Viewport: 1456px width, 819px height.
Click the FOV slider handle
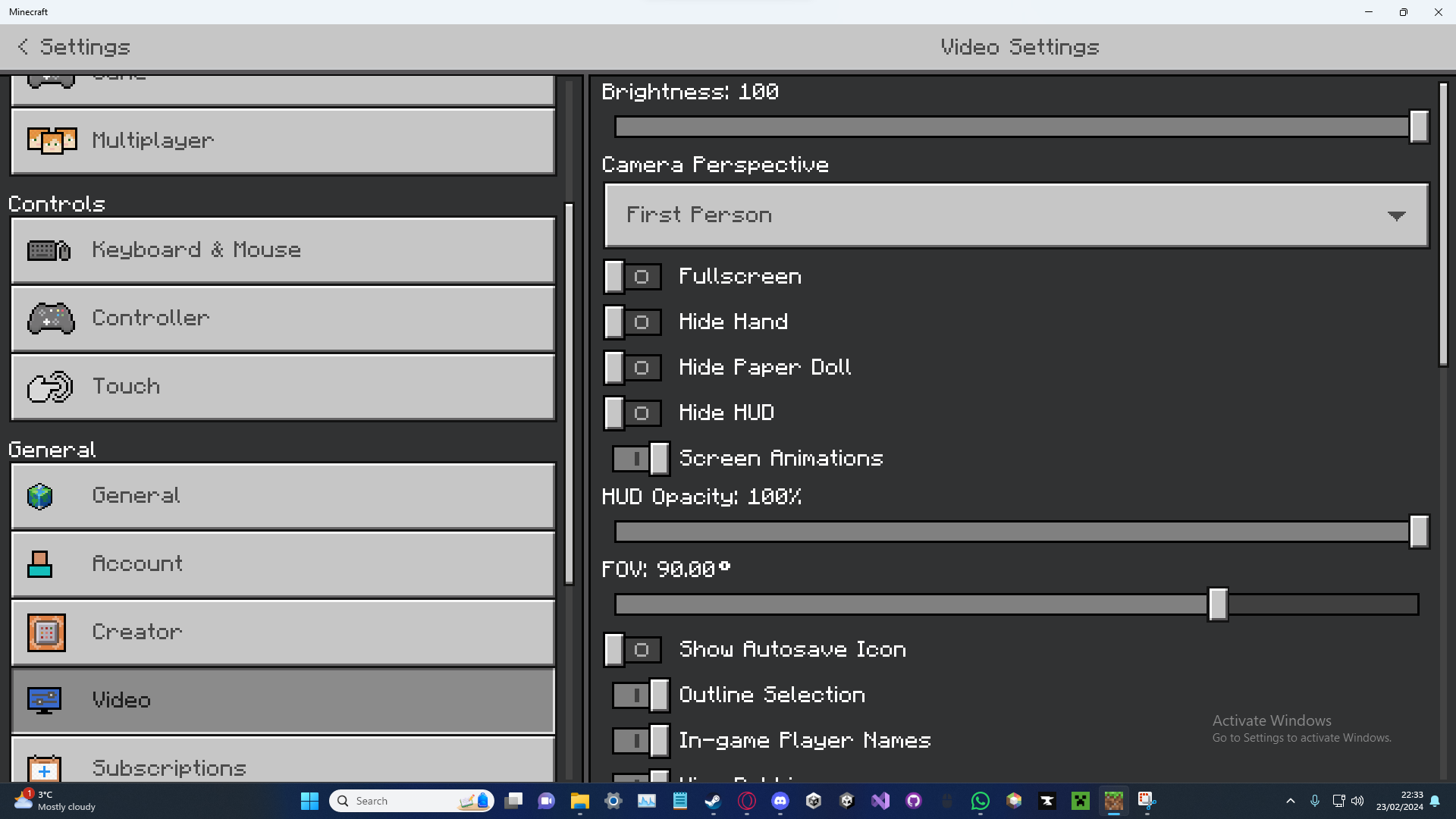pos(1218,604)
